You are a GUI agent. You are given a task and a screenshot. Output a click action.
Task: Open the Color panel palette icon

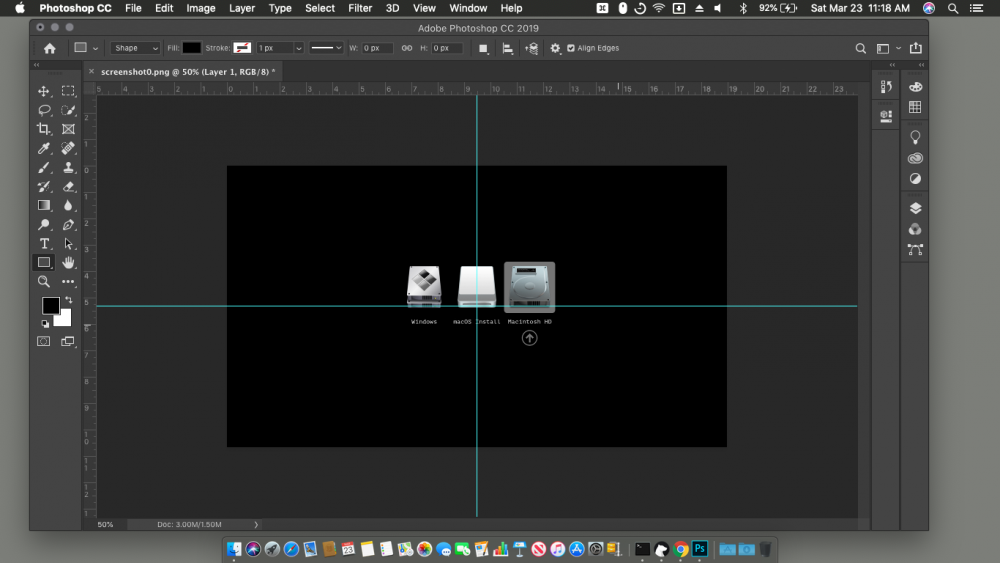(915, 87)
